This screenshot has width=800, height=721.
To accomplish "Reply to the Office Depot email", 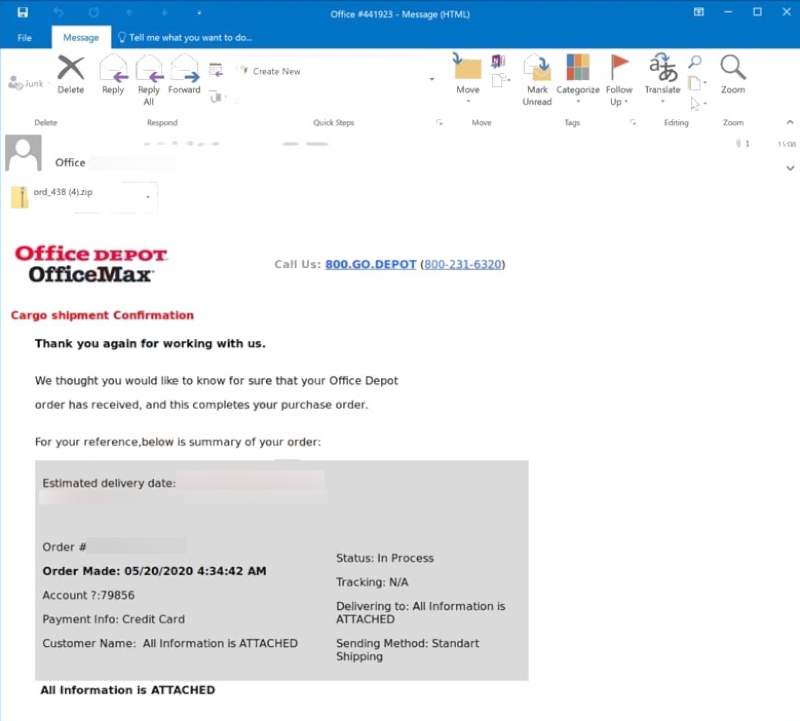I will pyautogui.click(x=112, y=75).
